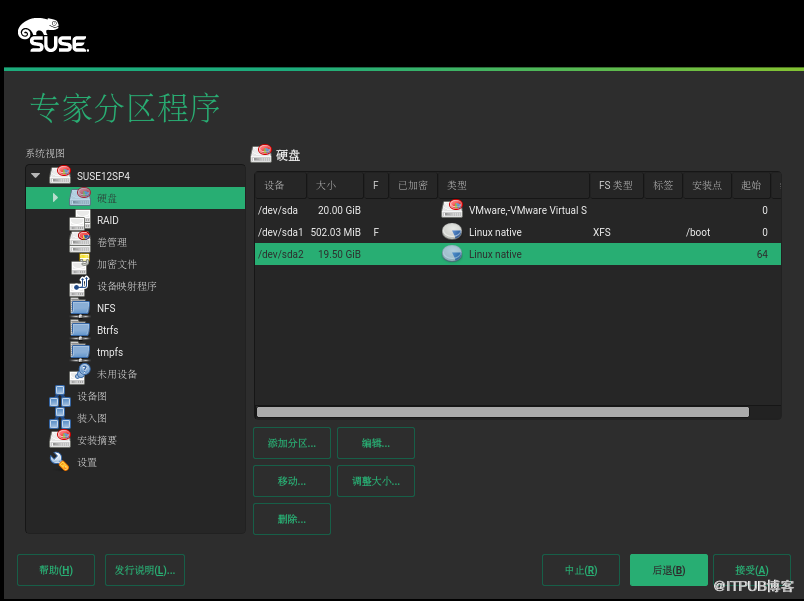Viewport: 804px width, 601px height.
Task: Open 装入图 in the tree
Action: click(x=92, y=418)
